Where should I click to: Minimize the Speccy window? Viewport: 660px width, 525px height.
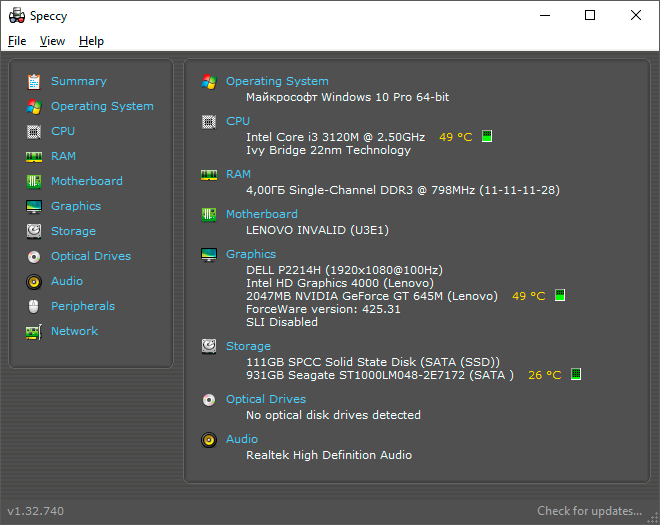[545, 16]
